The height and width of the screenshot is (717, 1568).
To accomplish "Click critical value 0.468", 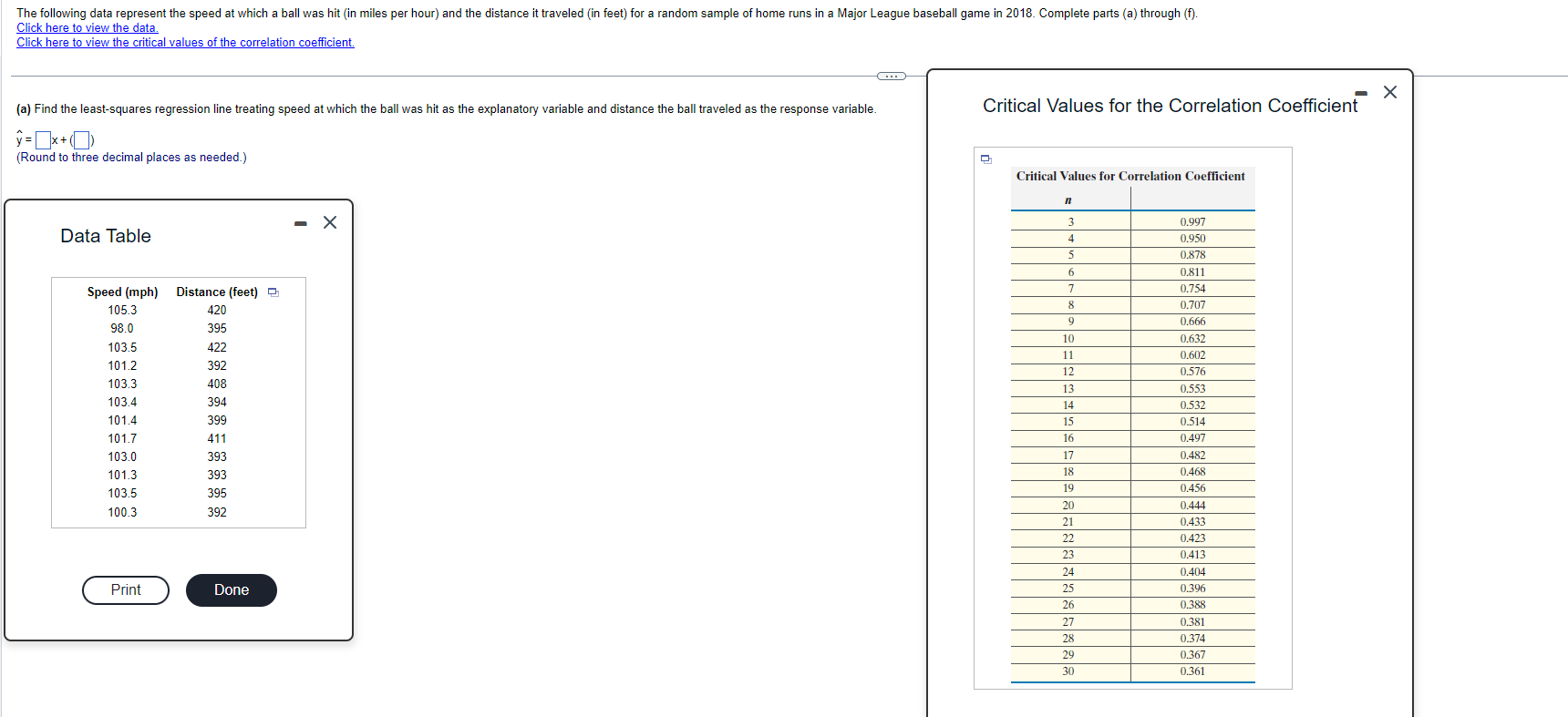I will click(1192, 472).
